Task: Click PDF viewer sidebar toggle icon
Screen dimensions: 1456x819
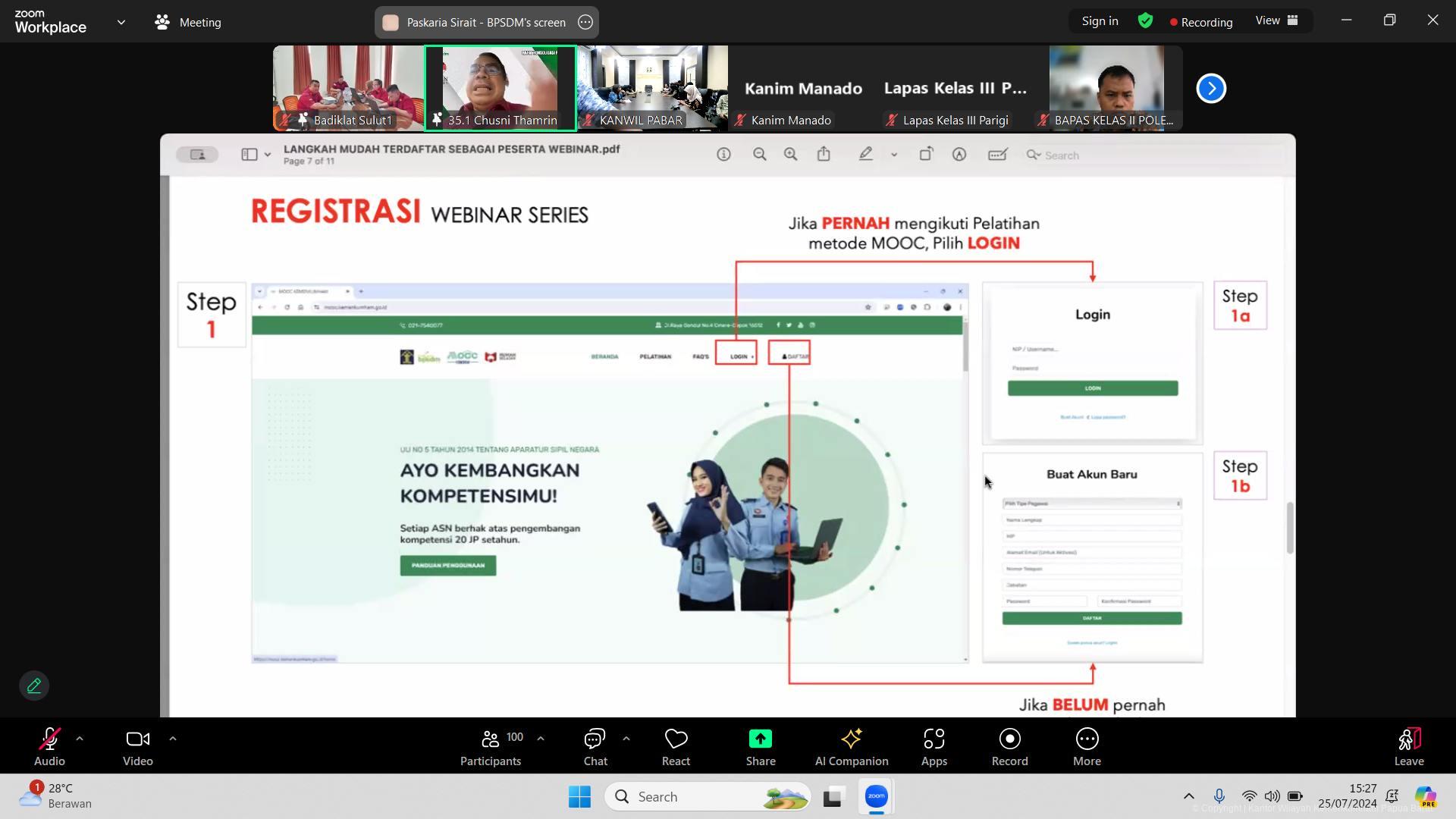Action: (x=249, y=155)
